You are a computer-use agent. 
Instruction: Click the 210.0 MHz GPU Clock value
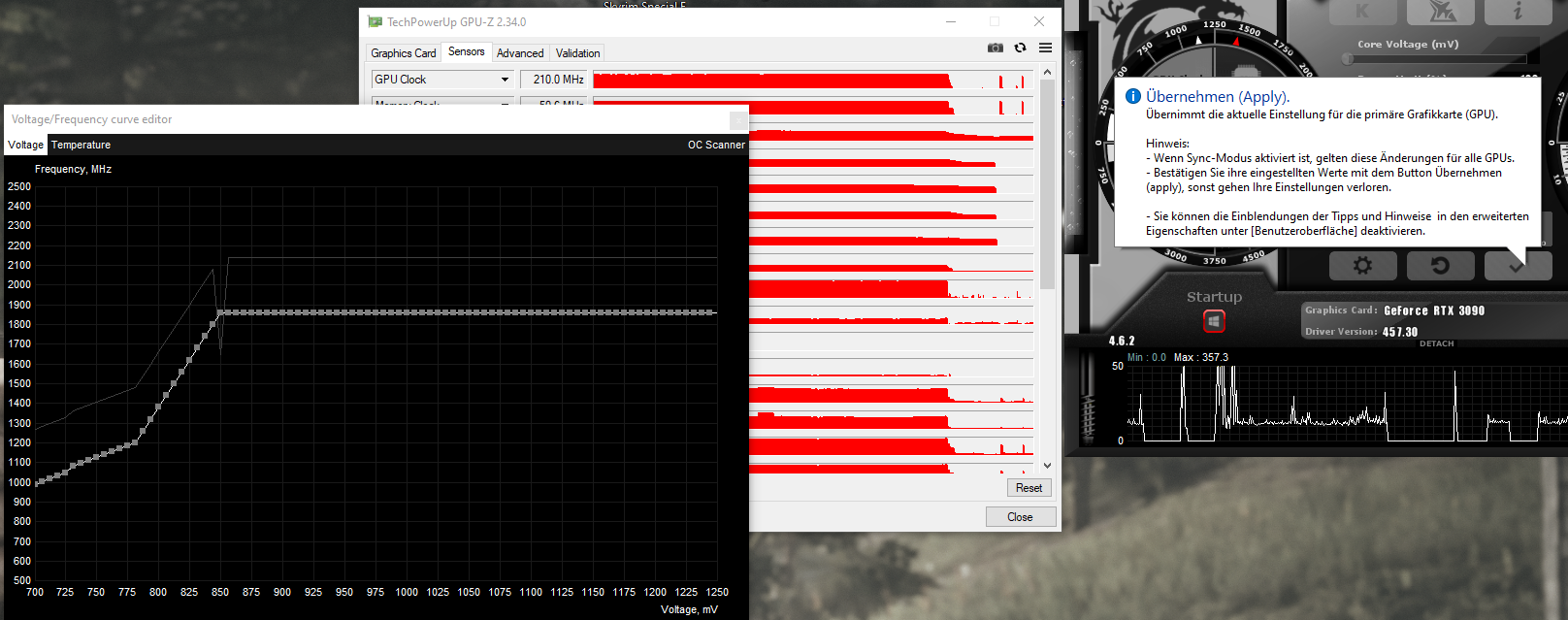point(553,80)
